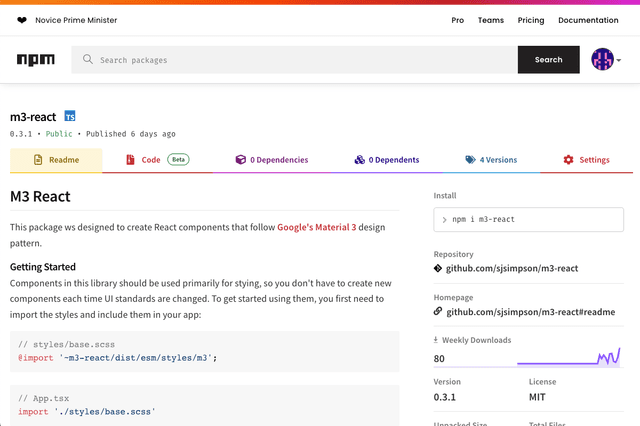
Task: Click the weekly downloads count 80
Action: click(x=439, y=359)
